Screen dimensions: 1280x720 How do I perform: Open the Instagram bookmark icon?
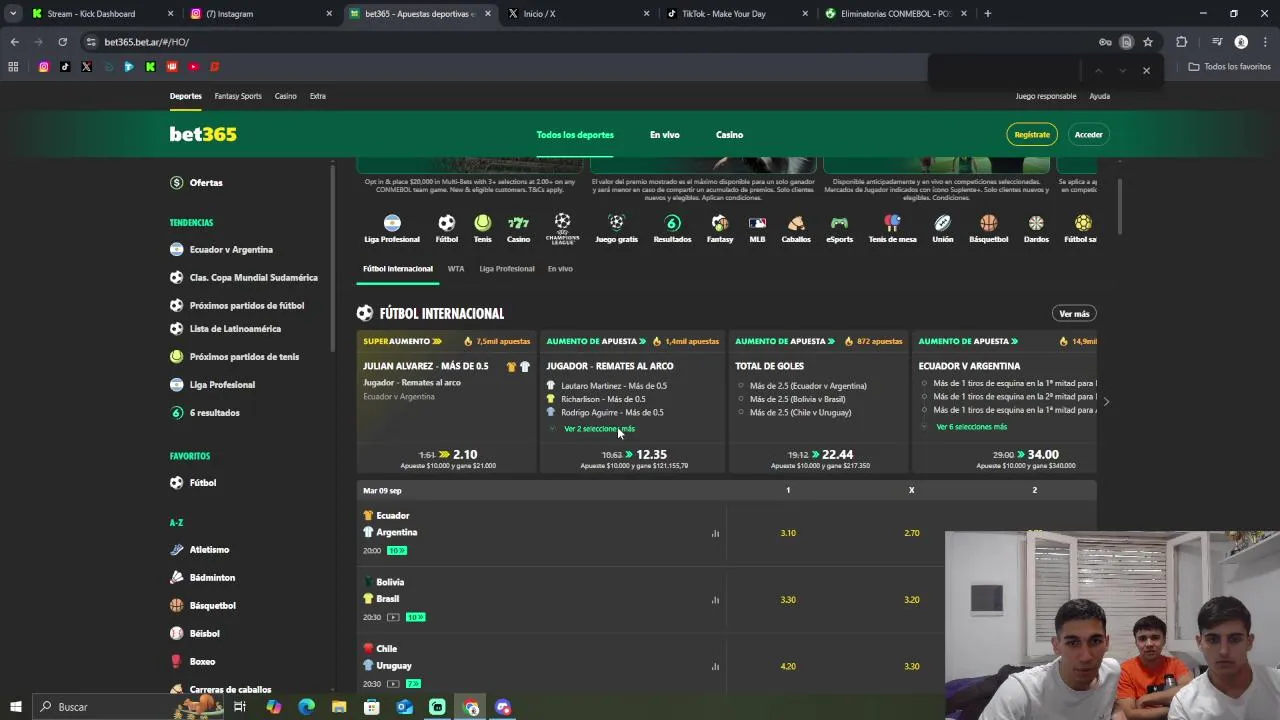click(43, 67)
